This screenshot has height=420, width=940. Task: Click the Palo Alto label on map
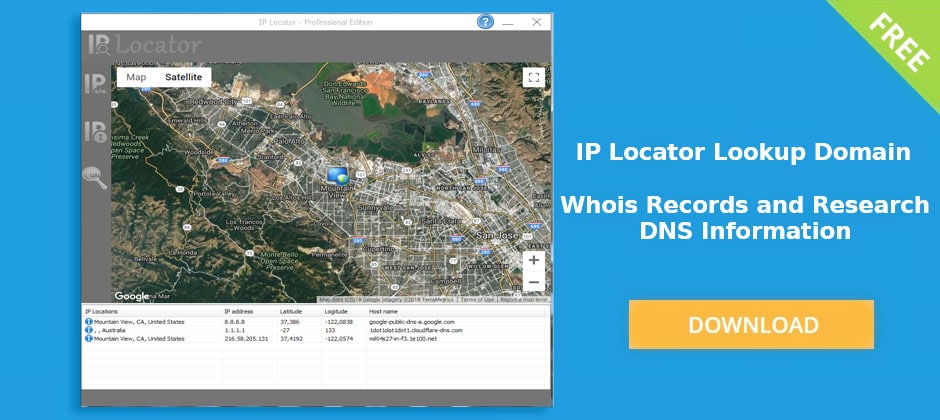(x=290, y=141)
